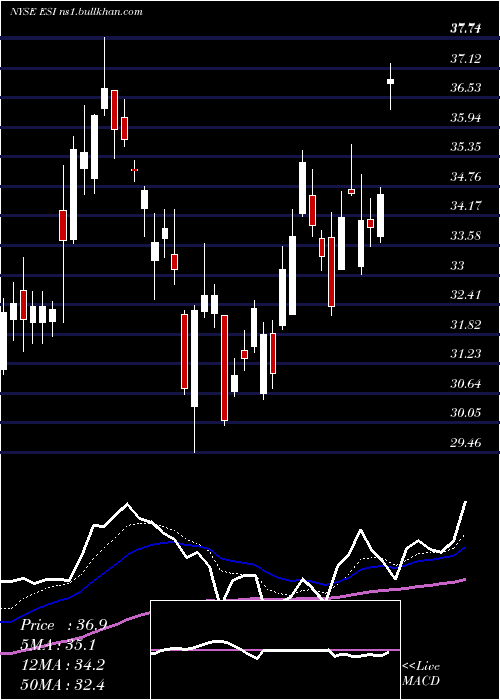Viewport: 500px width, 700px height.
Task: Click the Price : 36.9 readout
Action: coord(63,625)
